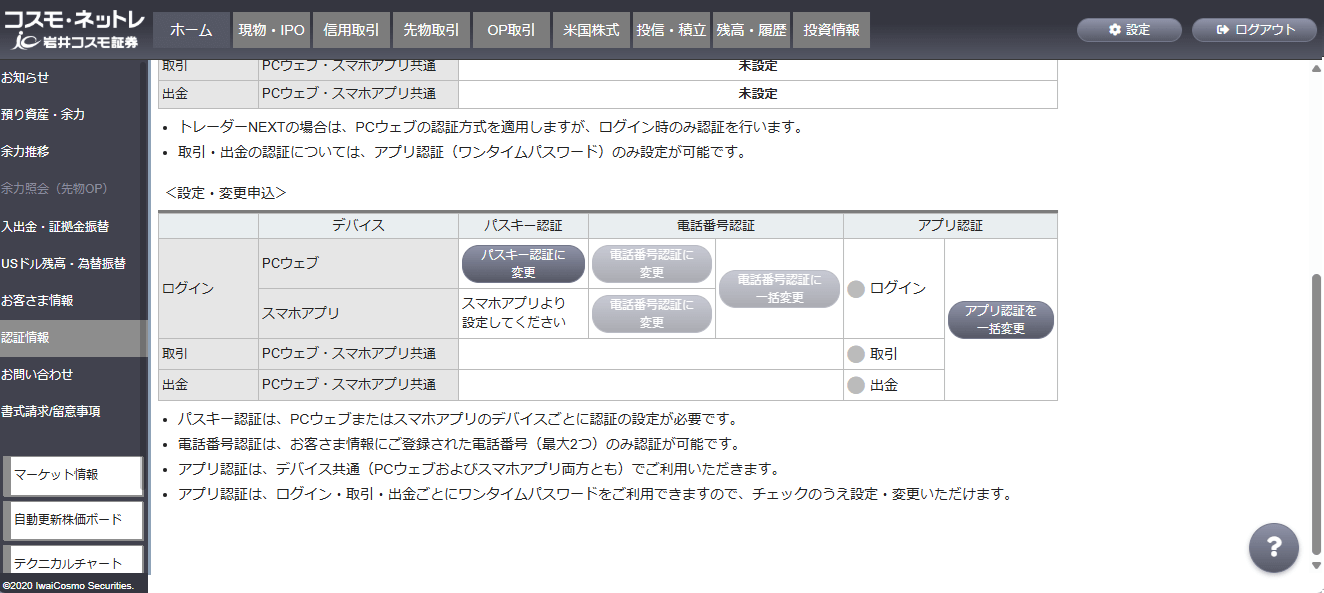Click パスキー認証に変更 button for PCウェブ
The image size is (1324, 593).
click(x=523, y=264)
